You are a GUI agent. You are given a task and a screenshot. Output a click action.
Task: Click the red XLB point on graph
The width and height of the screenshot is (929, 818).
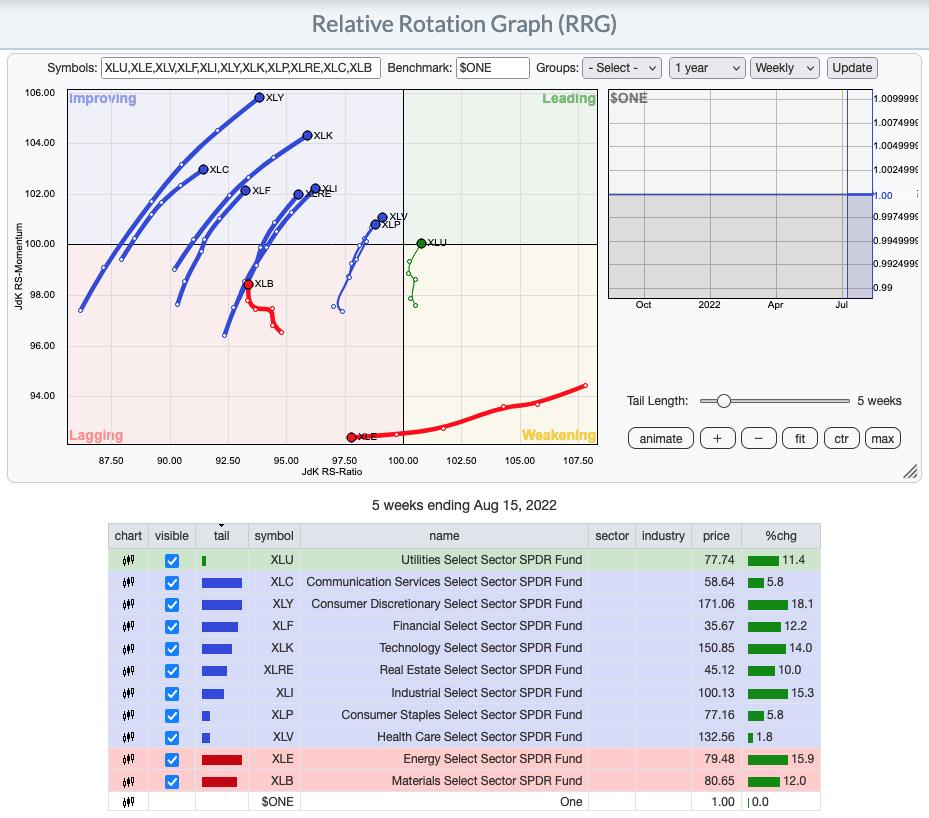[x=248, y=284]
